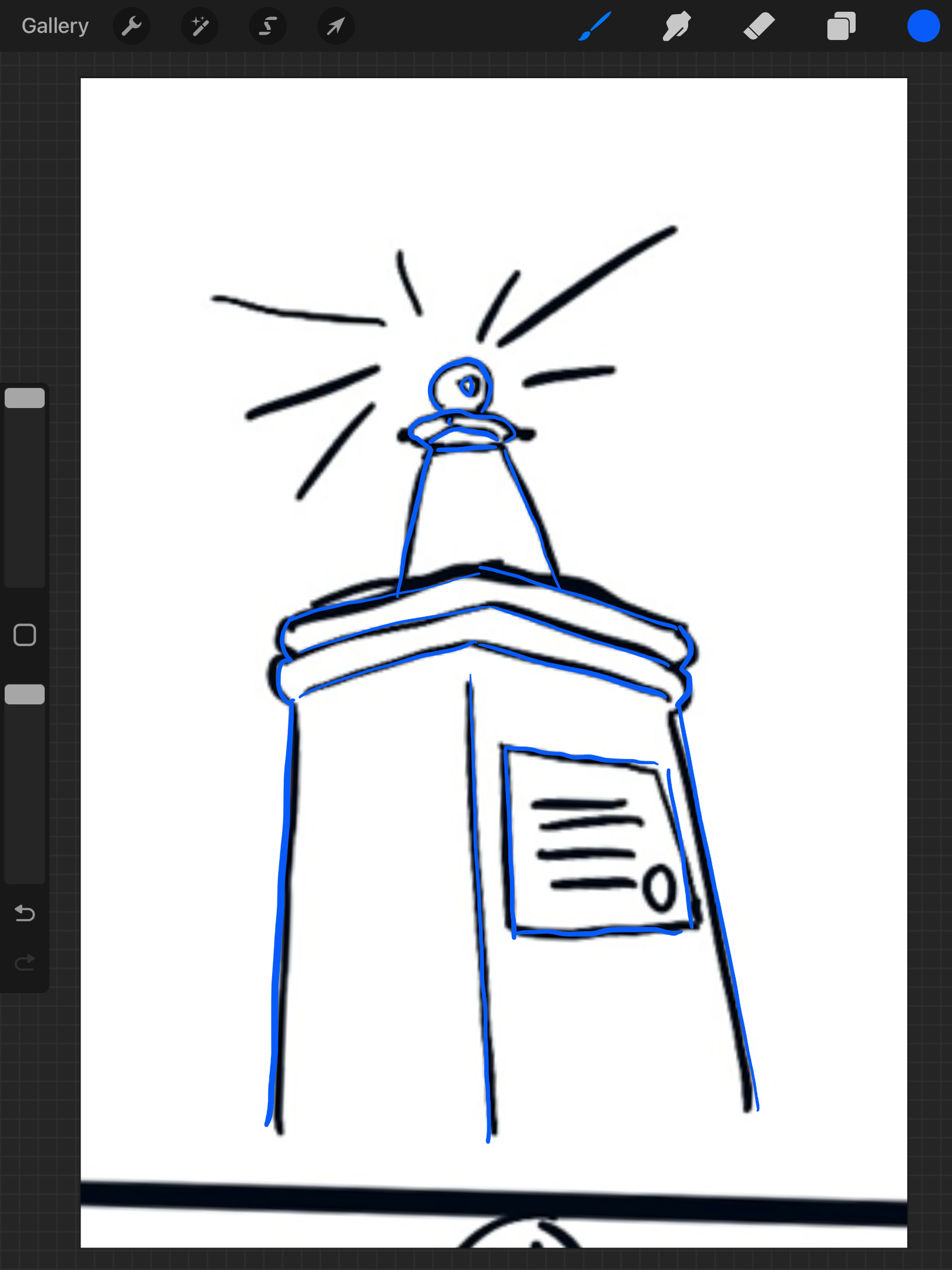952x1270 pixels.
Task: Undo the last stroke
Action: 25,913
